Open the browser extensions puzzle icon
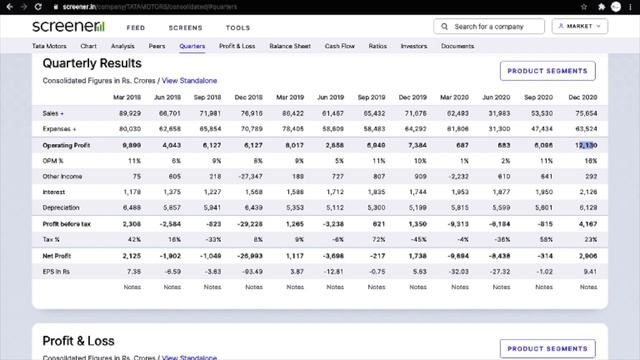Viewport: 640px width, 360px height. (601, 7)
